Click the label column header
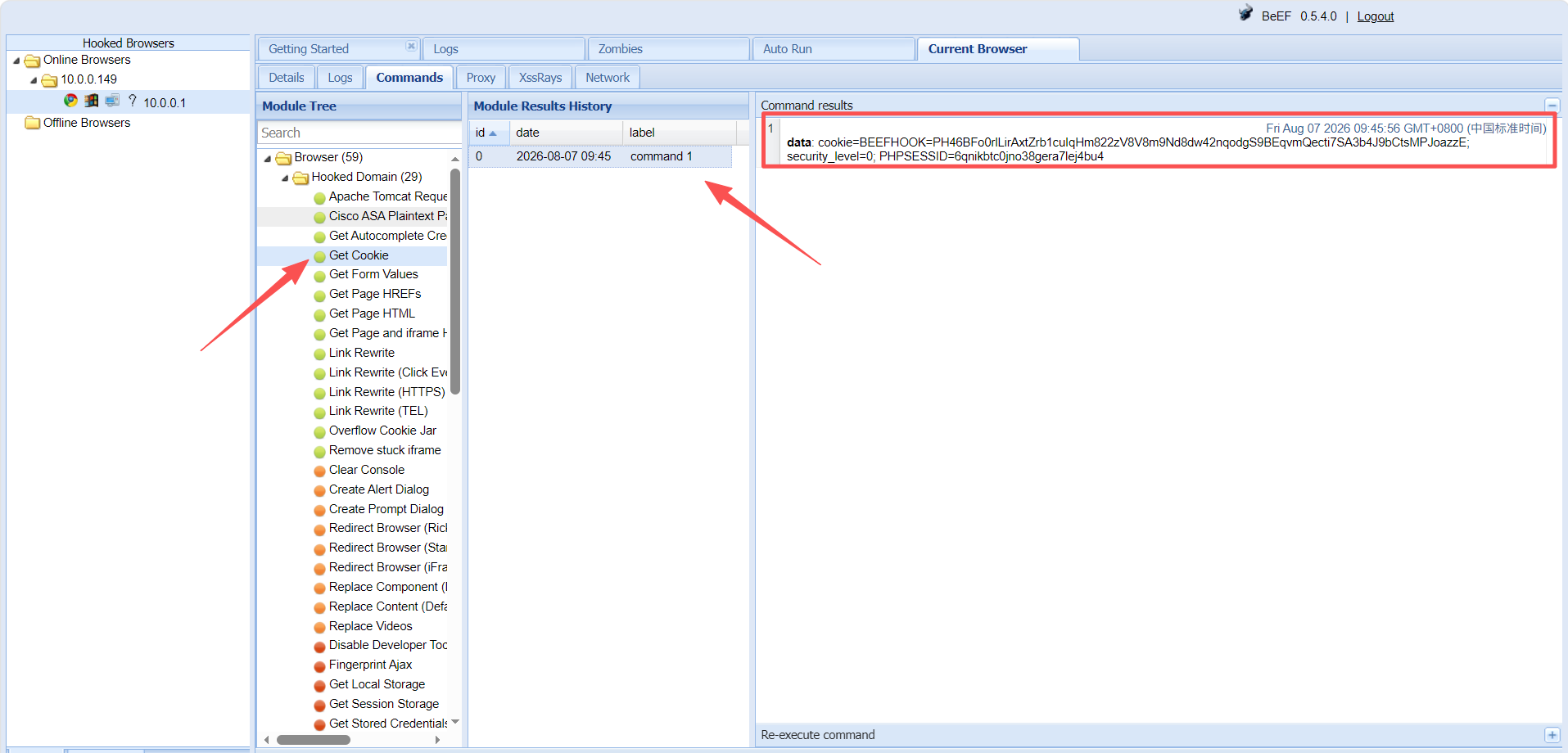 pos(680,133)
